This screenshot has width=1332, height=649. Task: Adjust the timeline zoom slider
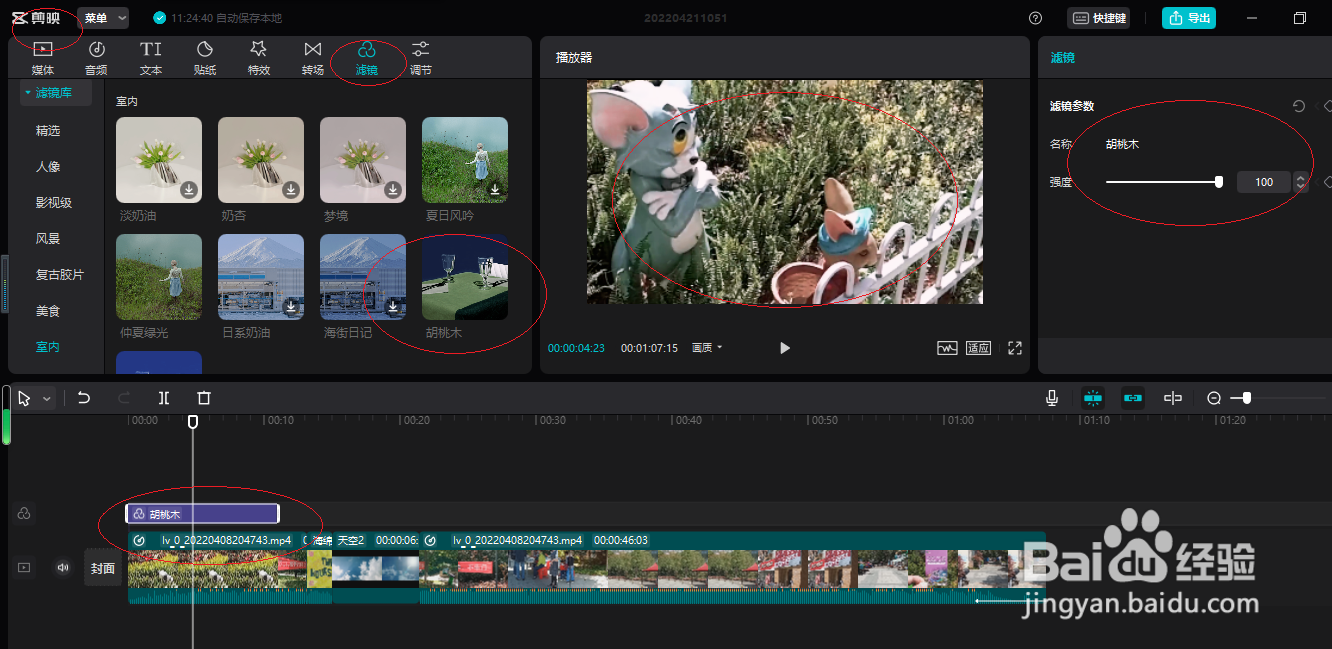coord(1276,398)
